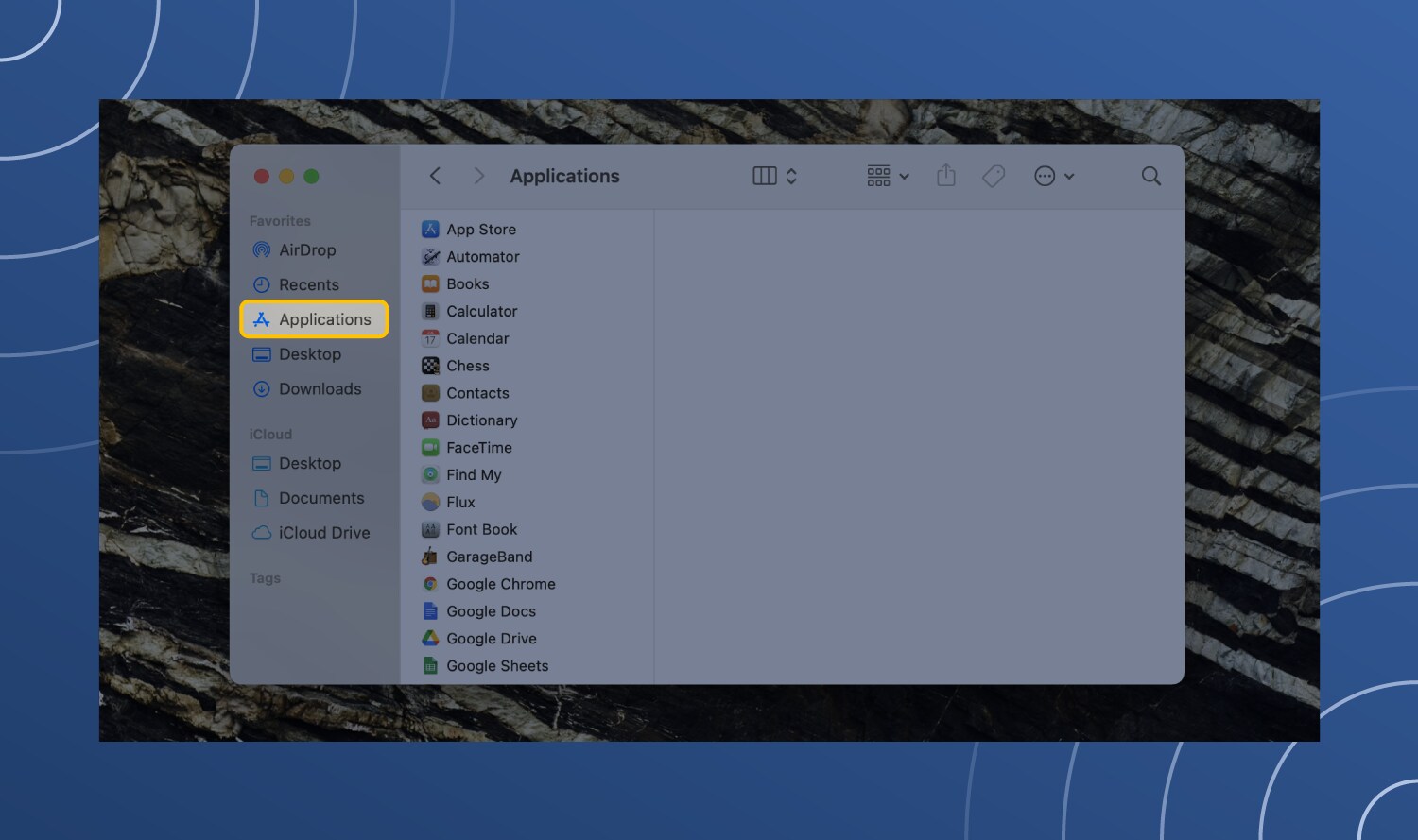1418x840 pixels.
Task: Select the Flux app icon
Action: coord(430,502)
